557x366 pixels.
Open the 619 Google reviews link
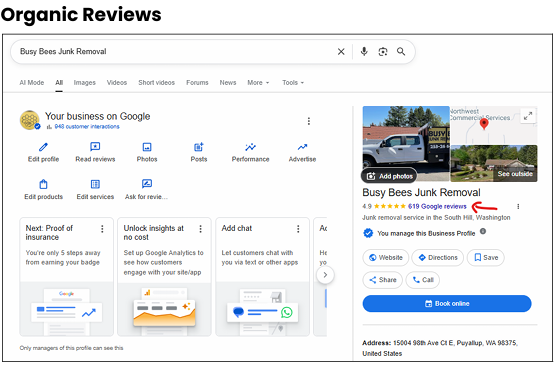pyautogui.click(x=437, y=206)
